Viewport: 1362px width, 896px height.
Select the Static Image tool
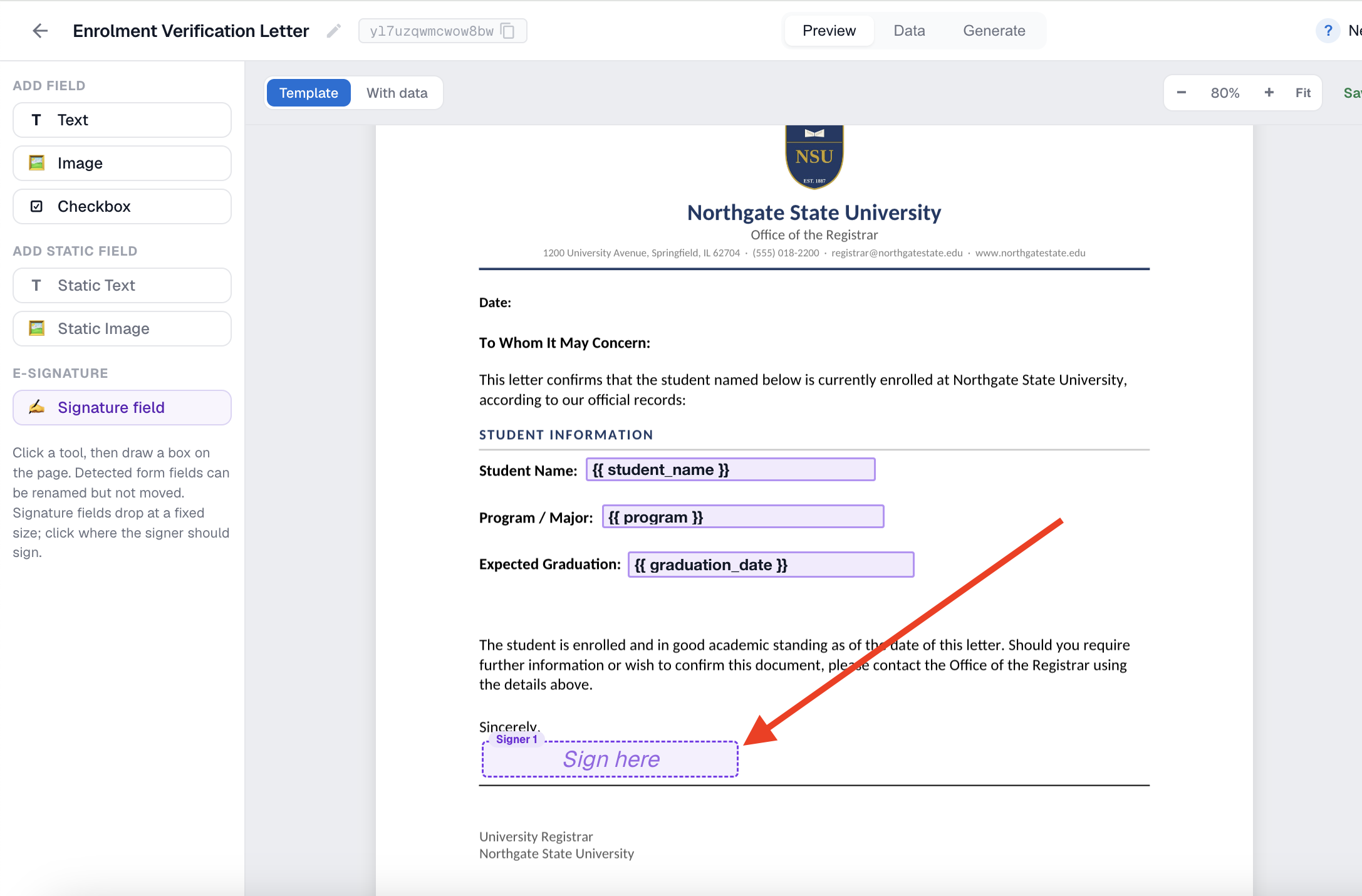[122, 328]
